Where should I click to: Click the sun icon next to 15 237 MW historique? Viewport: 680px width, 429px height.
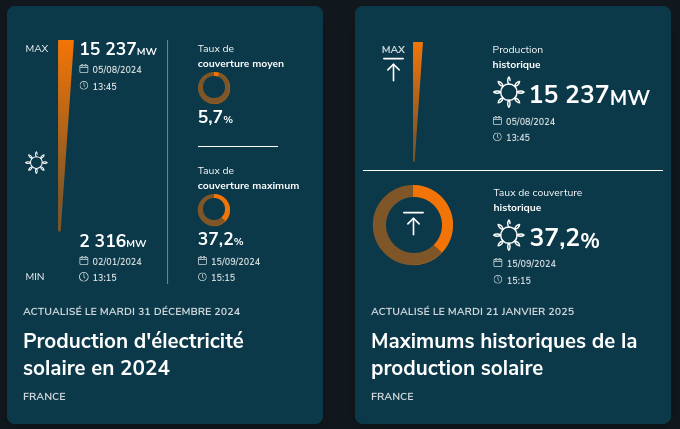click(x=509, y=92)
